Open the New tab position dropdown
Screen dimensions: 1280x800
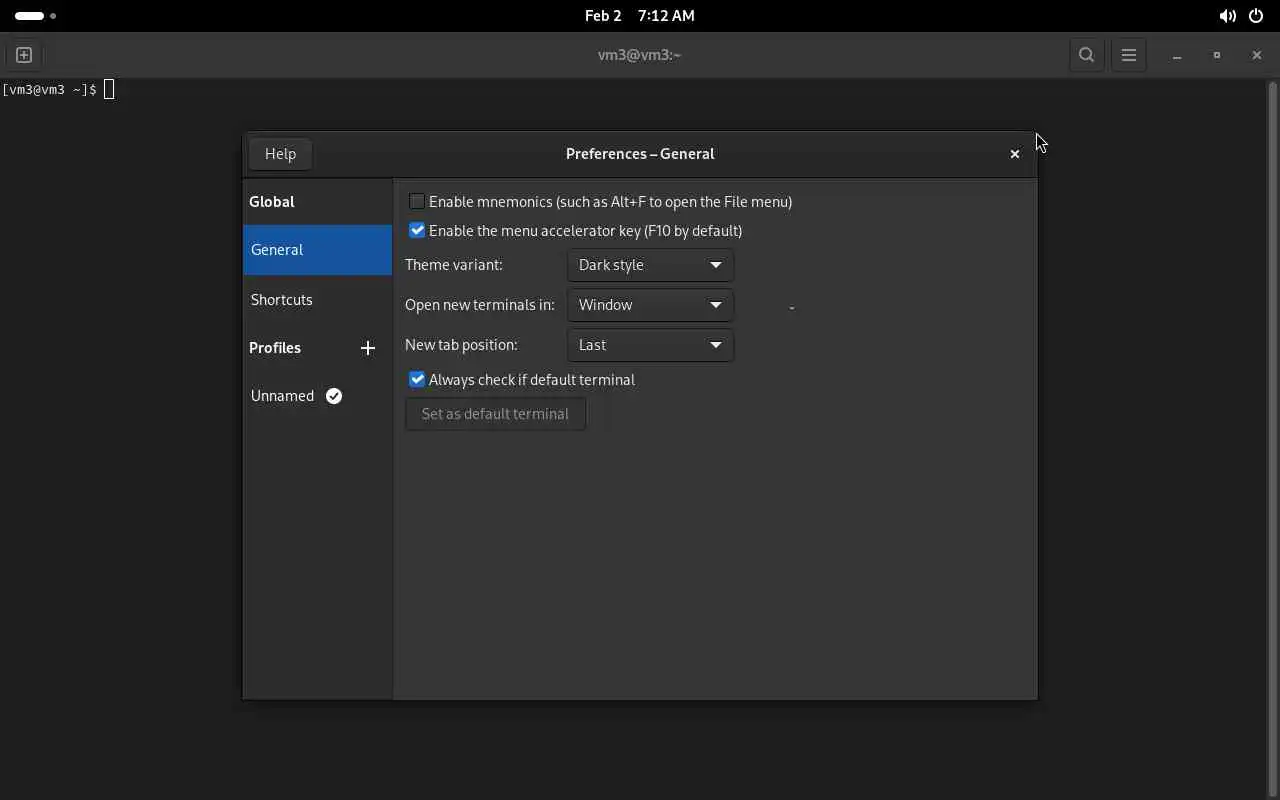650,345
